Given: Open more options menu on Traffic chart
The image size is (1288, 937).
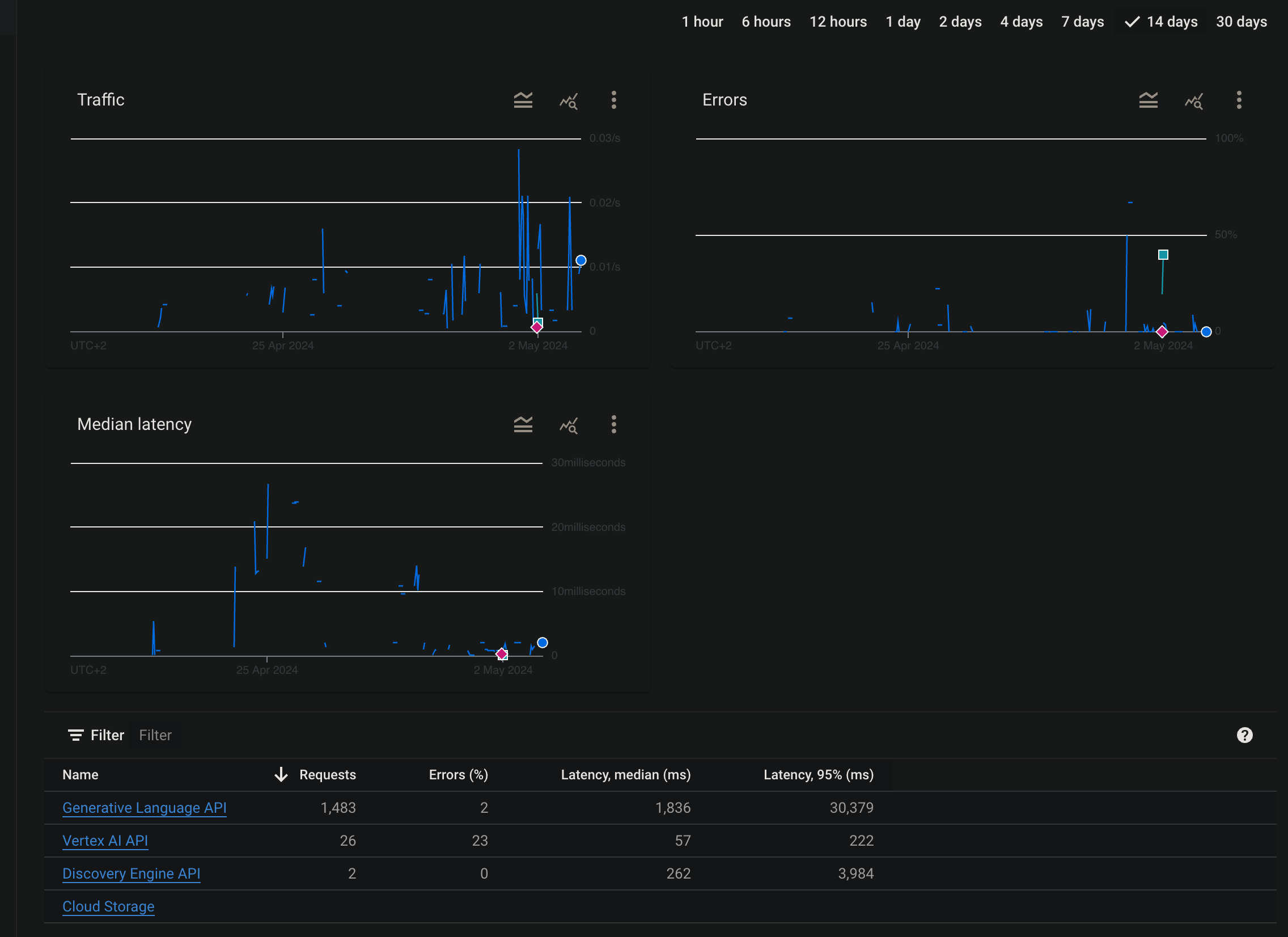Looking at the screenshot, I should pos(613,100).
